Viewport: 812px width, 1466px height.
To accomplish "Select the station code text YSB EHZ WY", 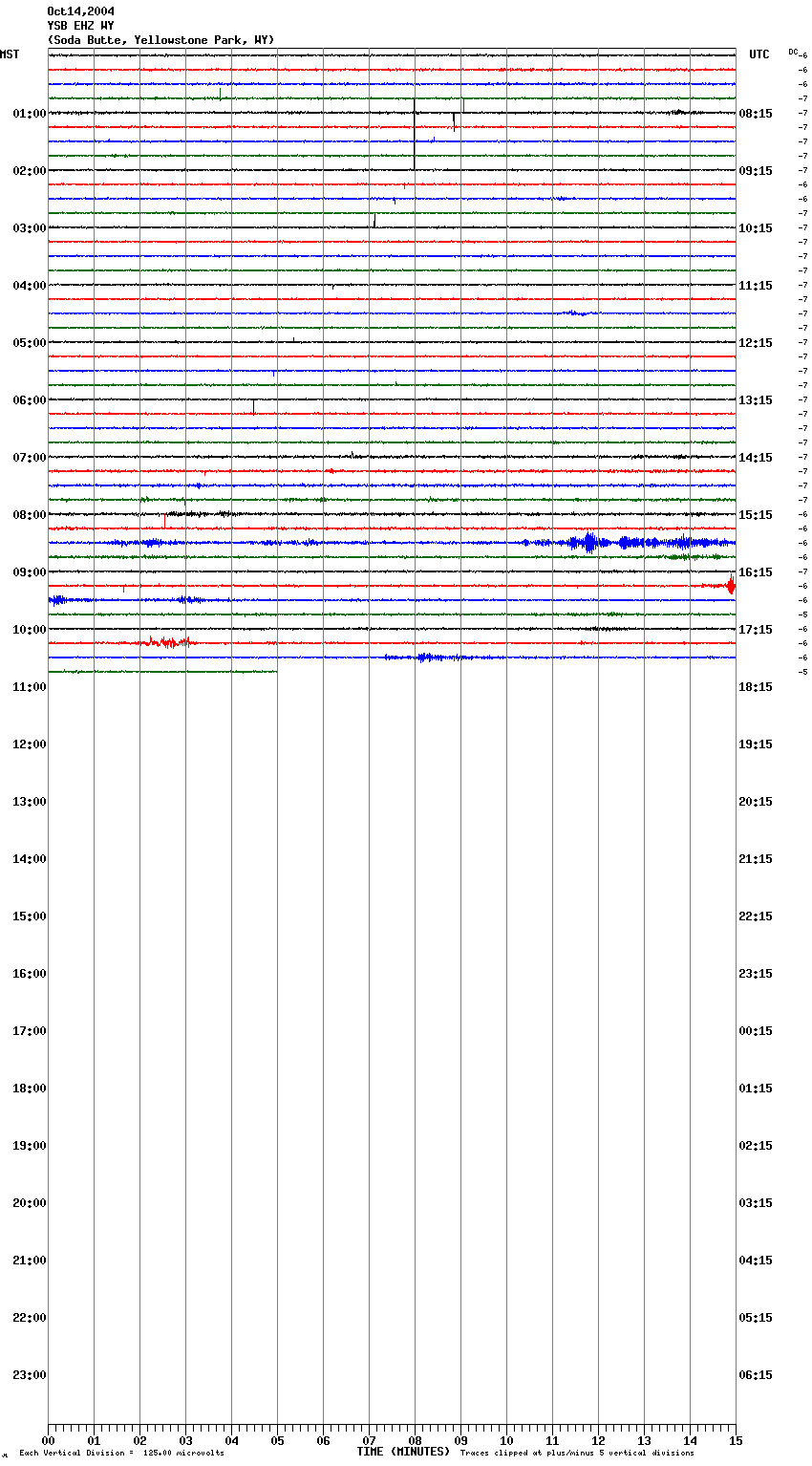I will tap(80, 26).
